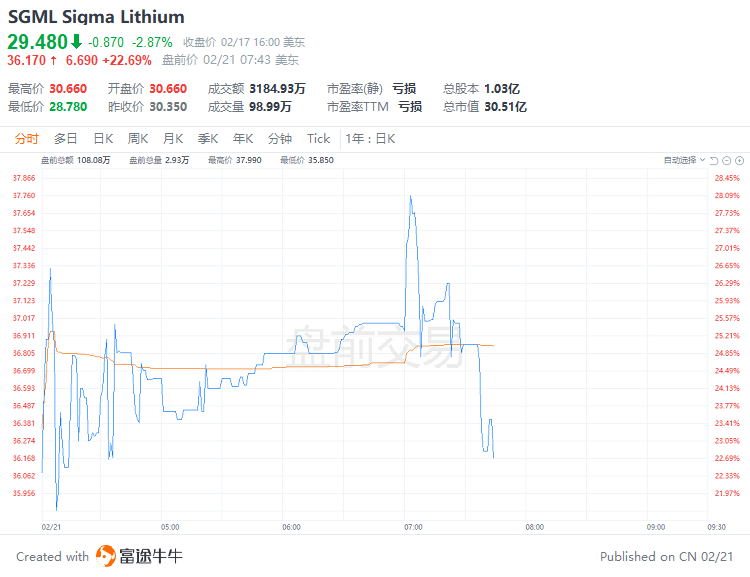Zoom in the chart with plus icon

coord(741,160)
